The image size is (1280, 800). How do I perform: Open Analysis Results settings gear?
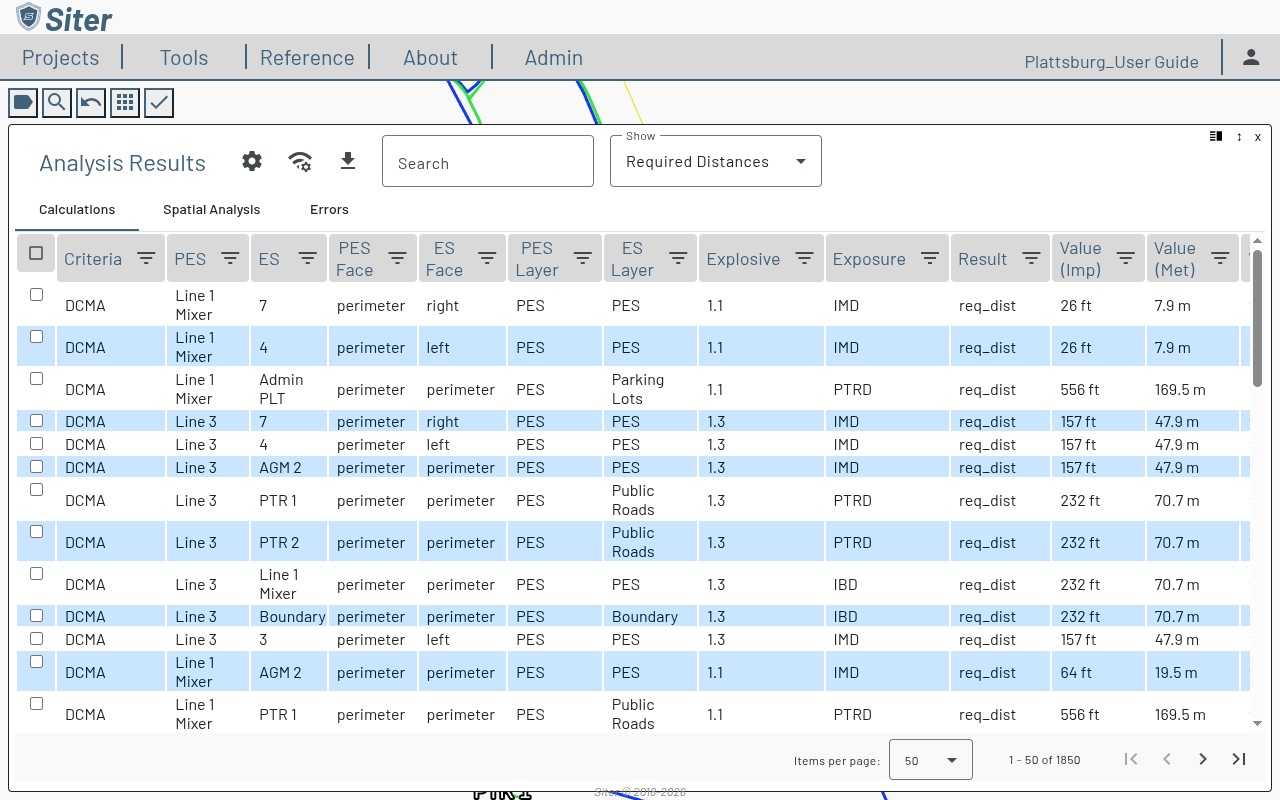[x=252, y=161]
